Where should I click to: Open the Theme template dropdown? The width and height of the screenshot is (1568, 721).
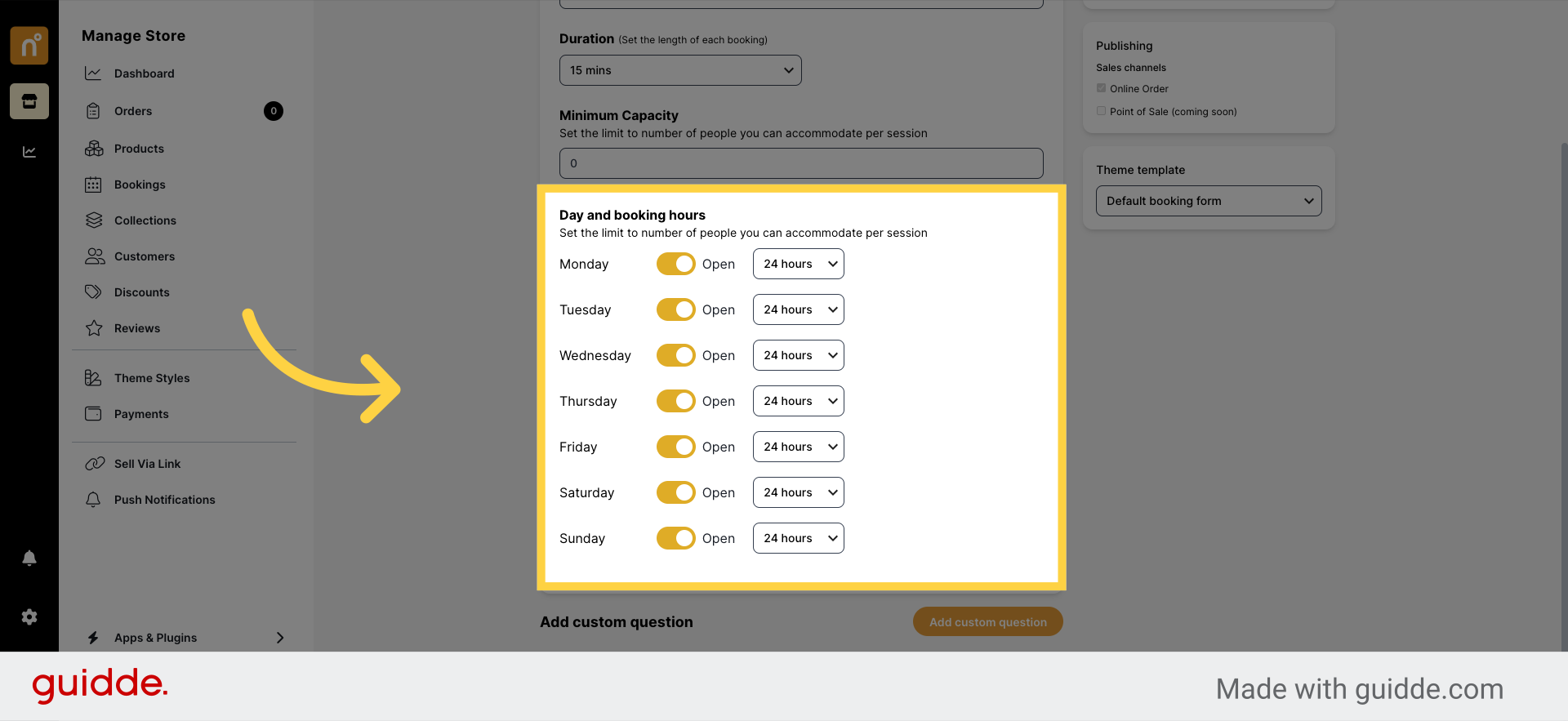[1209, 201]
